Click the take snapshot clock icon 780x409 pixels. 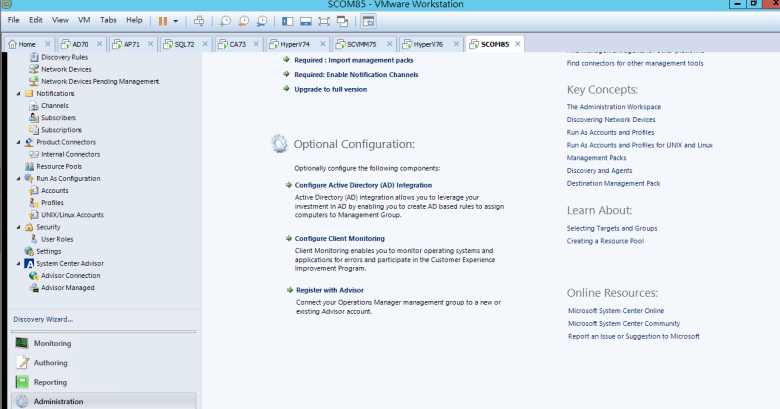(x=226, y=20)
